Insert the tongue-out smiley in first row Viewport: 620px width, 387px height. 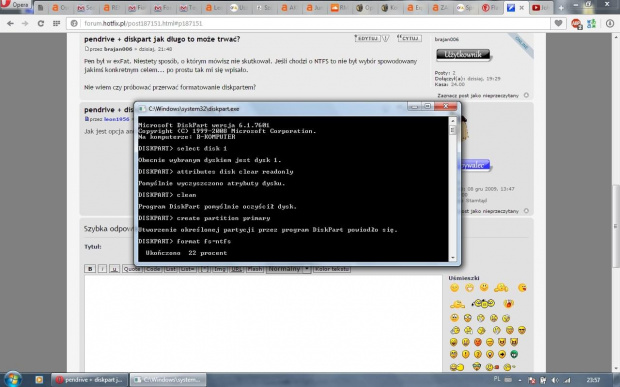pyautogui.click(x=522, y=288)
